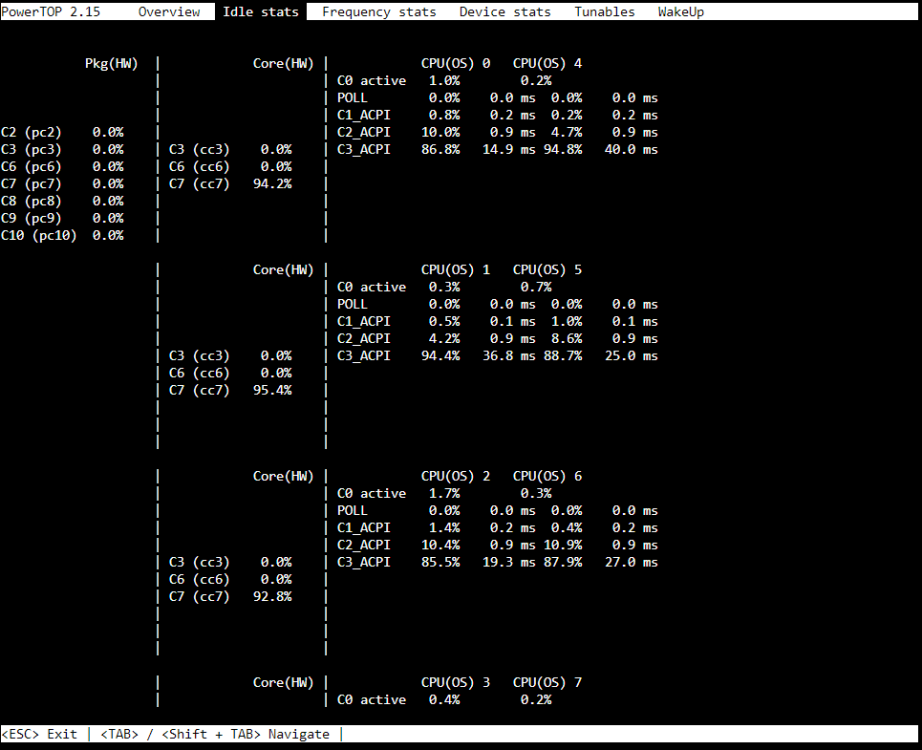Click the 94.2% C7 (cc7) core value

click(272, 184)
